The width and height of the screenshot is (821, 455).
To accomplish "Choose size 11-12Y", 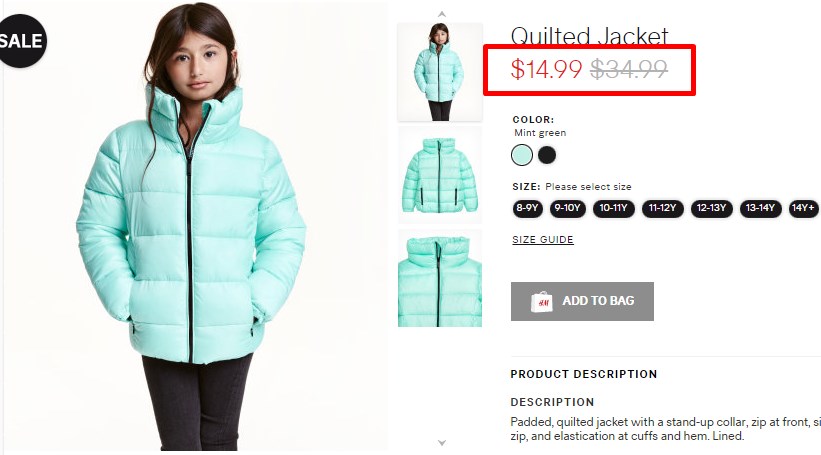I will (662, 208).
